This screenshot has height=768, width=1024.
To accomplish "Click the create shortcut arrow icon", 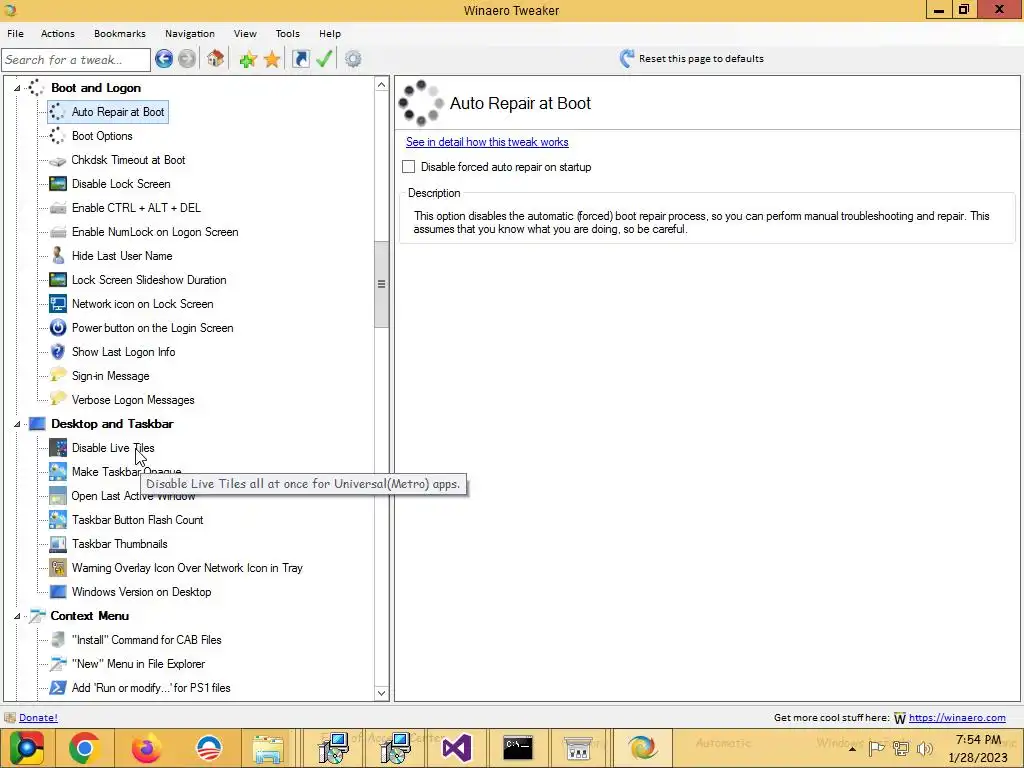I will pos(300,59).
